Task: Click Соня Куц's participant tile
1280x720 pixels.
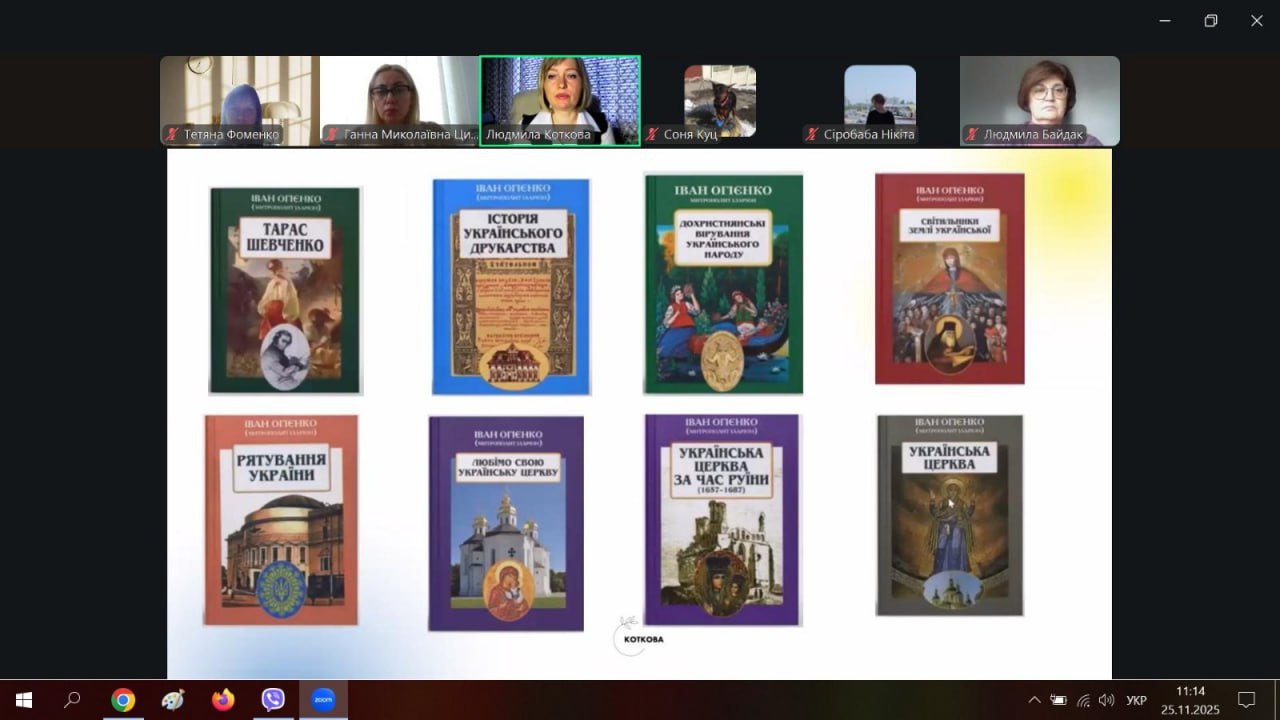Action: [x=720, y=100]
